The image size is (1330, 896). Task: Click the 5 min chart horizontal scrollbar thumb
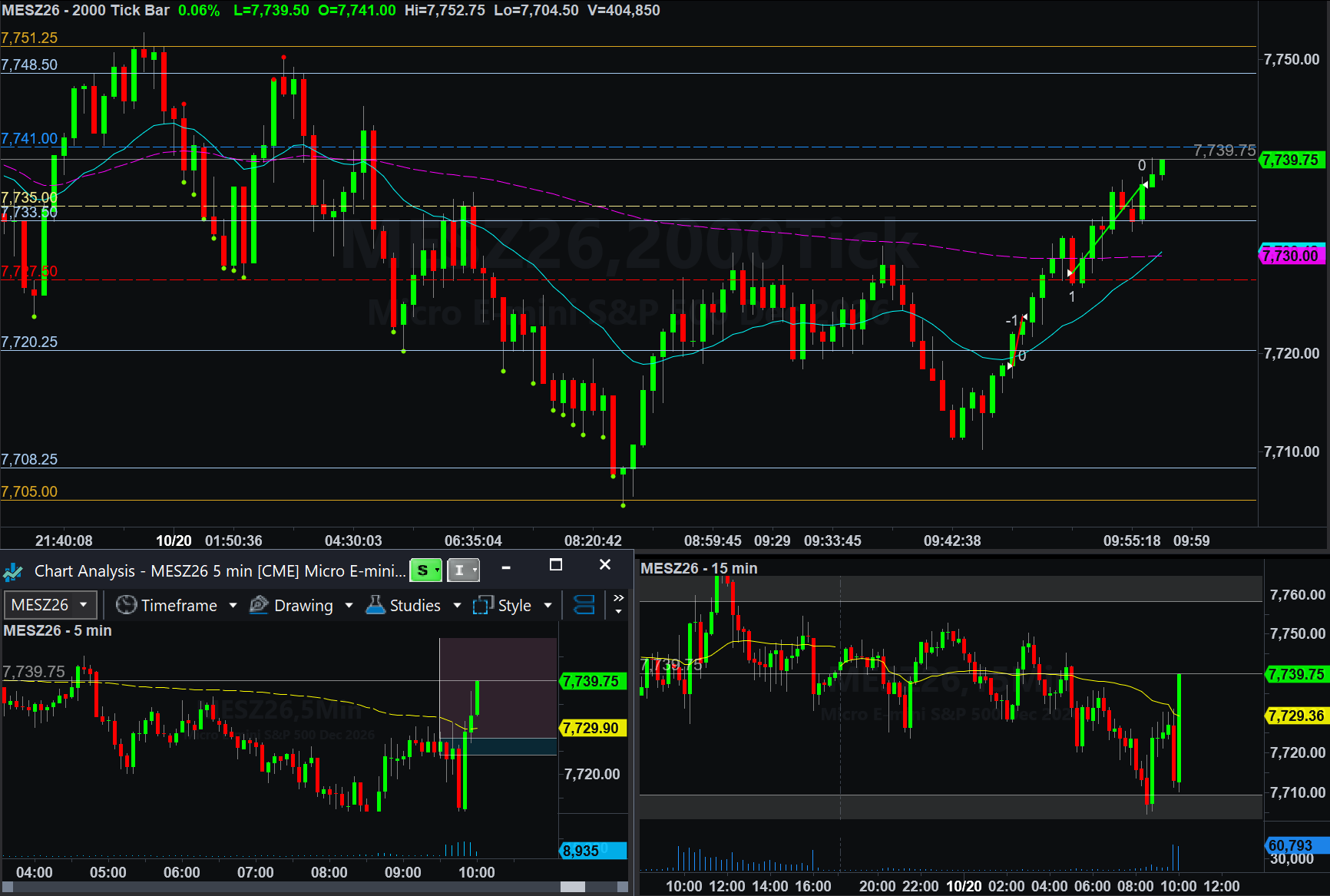coord(573,887)
